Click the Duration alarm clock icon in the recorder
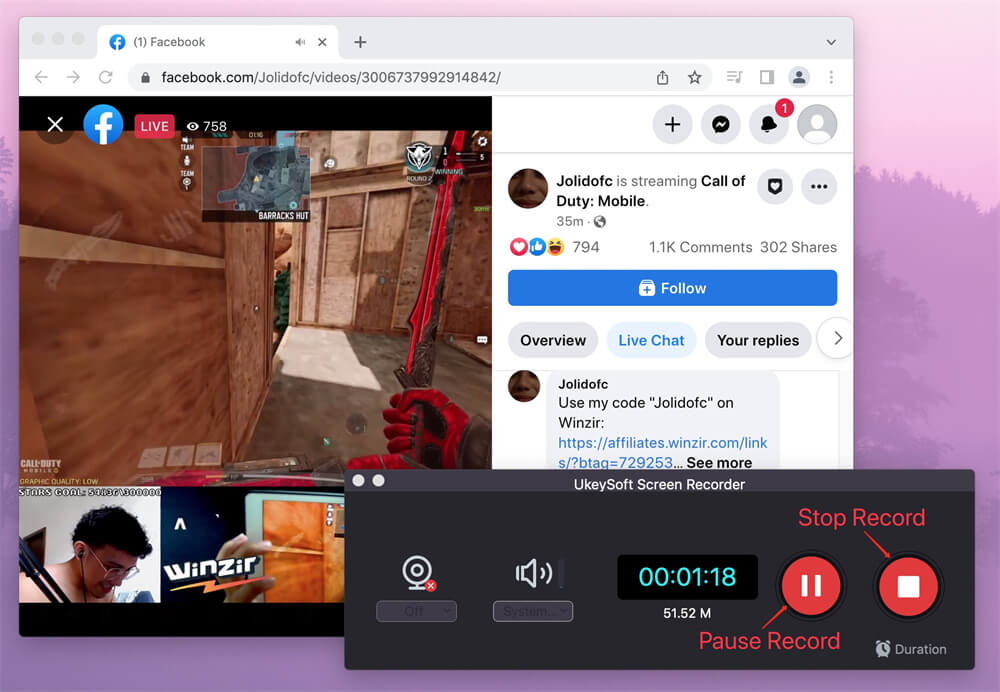 (884, 648)
